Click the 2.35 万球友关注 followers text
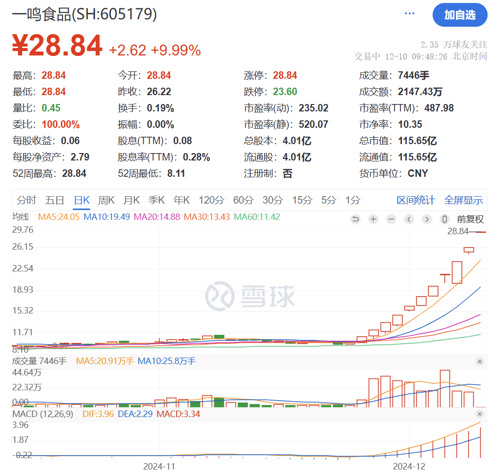Viewport: 500px width, 473px height. [454, 45]
